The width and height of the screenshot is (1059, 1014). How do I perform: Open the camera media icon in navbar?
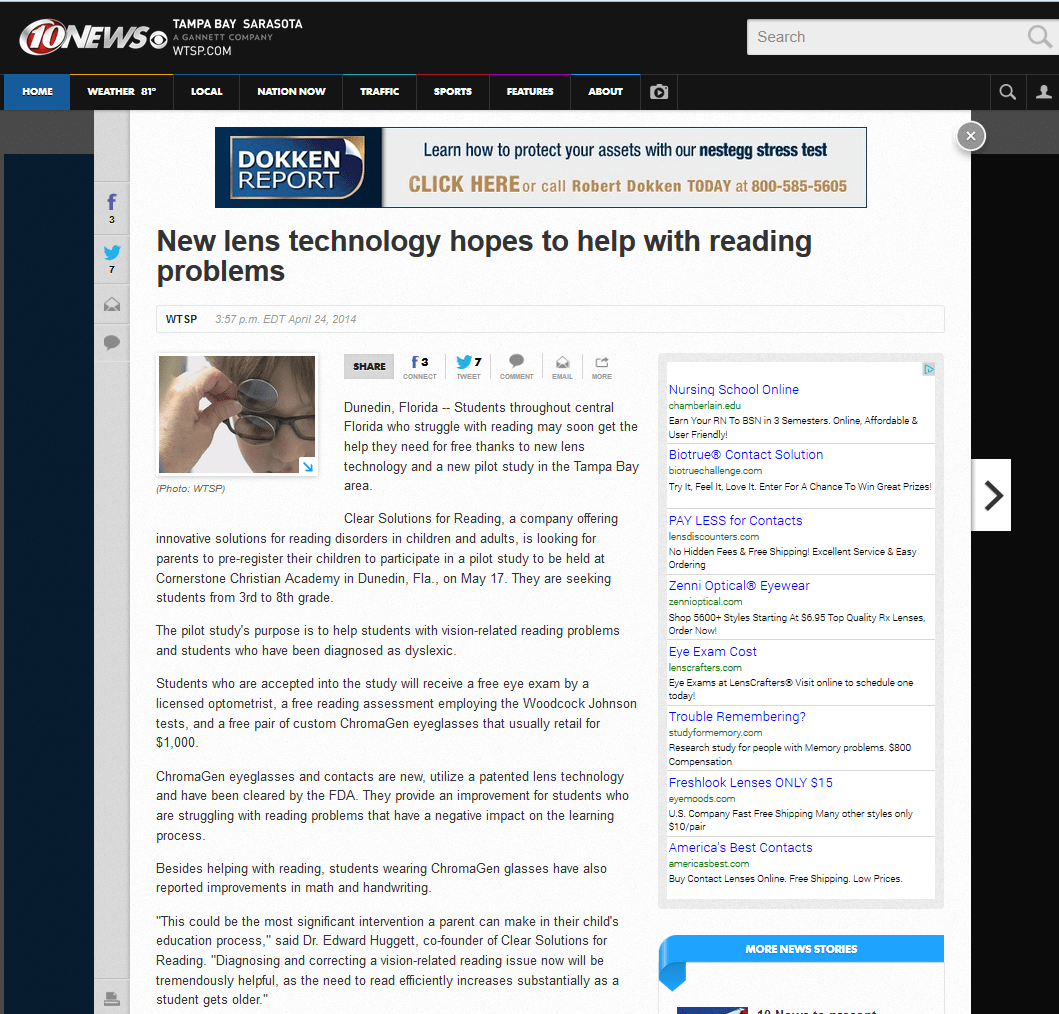tap(658, 92)
